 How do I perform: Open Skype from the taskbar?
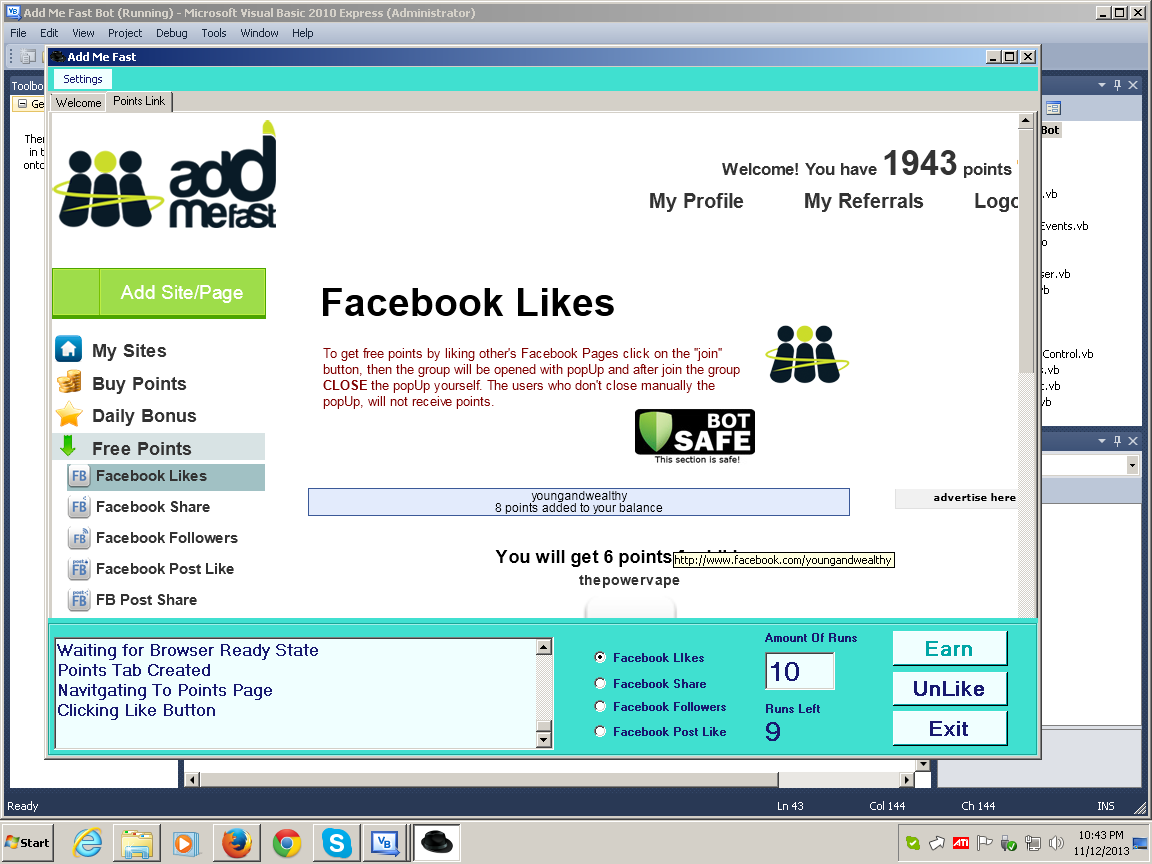click(336, 842)
